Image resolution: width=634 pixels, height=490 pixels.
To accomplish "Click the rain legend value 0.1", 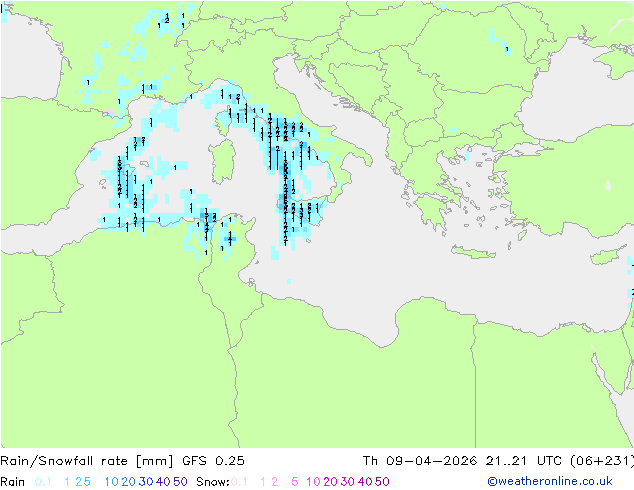I will click(43, 482).
